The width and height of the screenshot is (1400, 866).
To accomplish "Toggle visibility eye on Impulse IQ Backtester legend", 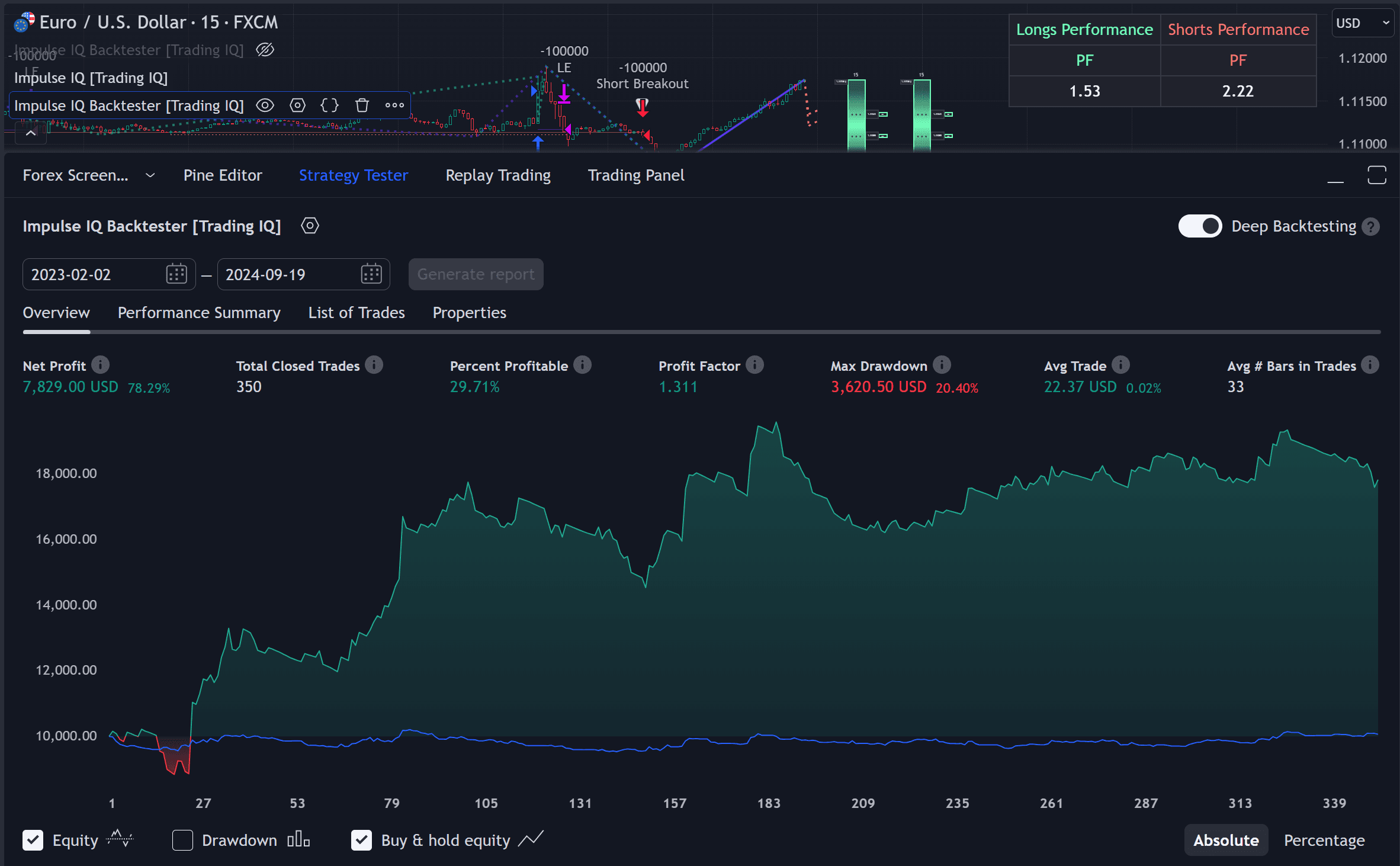I will (x=265, y=105).
